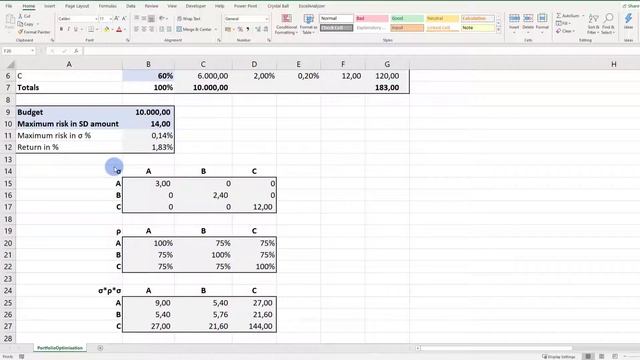Open the Crystal Ball tab
The width and height of the screenshot is (640, 360).
[x=278, y=6]
